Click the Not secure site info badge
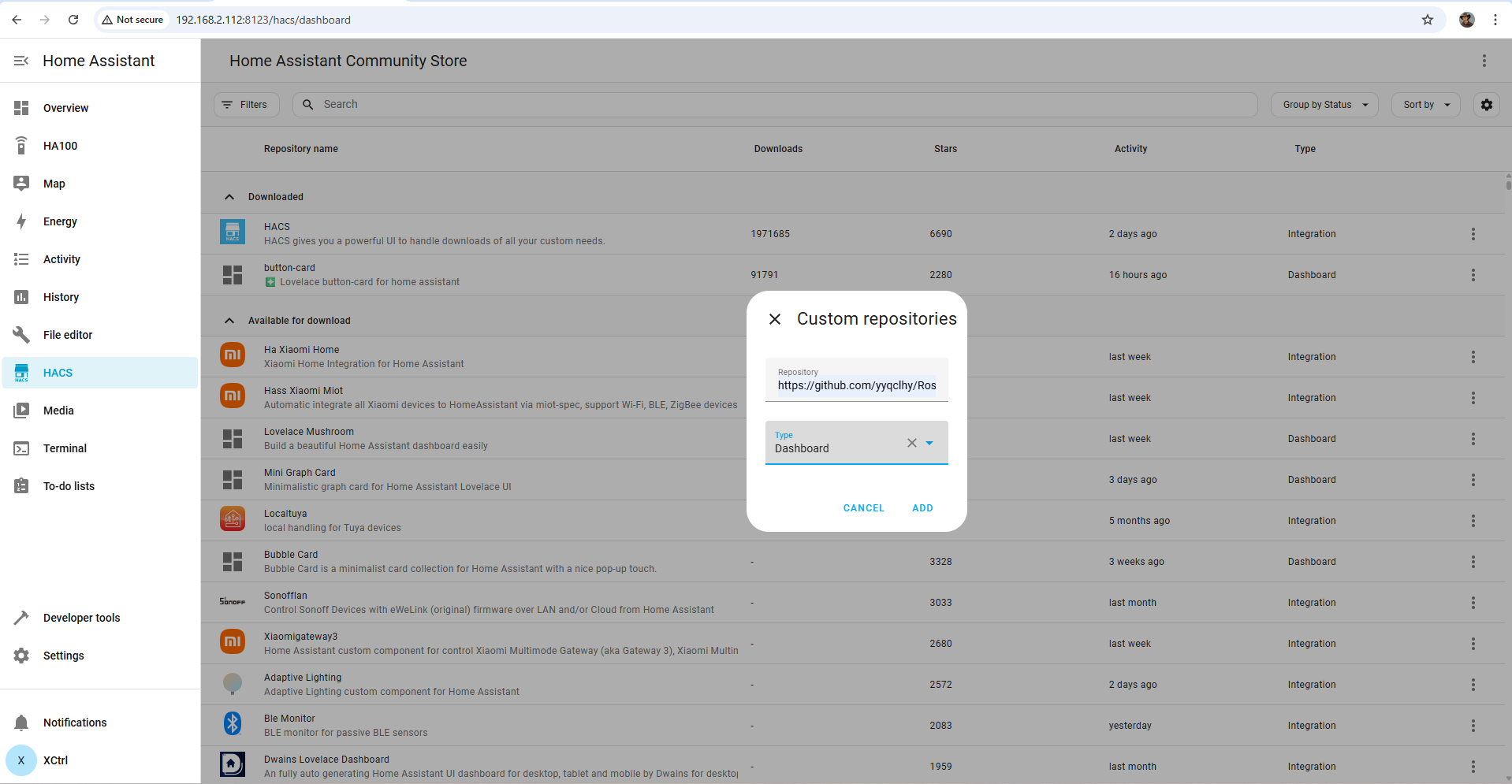 click(132, 20)
